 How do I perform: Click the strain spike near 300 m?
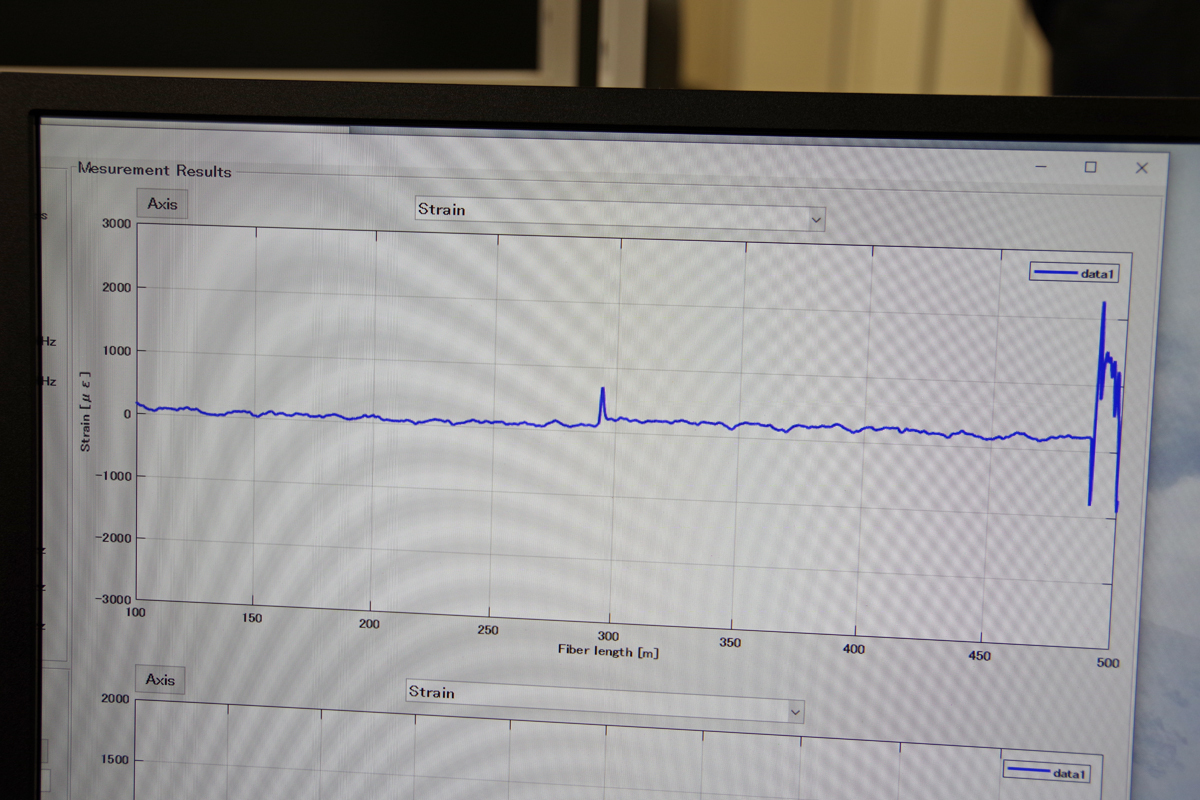point(602,405)
